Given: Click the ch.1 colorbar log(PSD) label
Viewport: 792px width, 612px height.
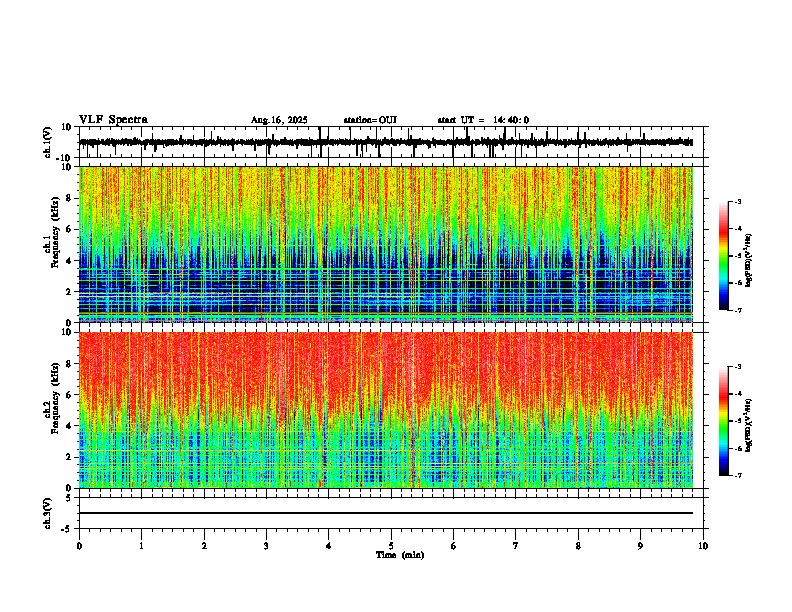Looking at the screenshot, I should point(749,261).
